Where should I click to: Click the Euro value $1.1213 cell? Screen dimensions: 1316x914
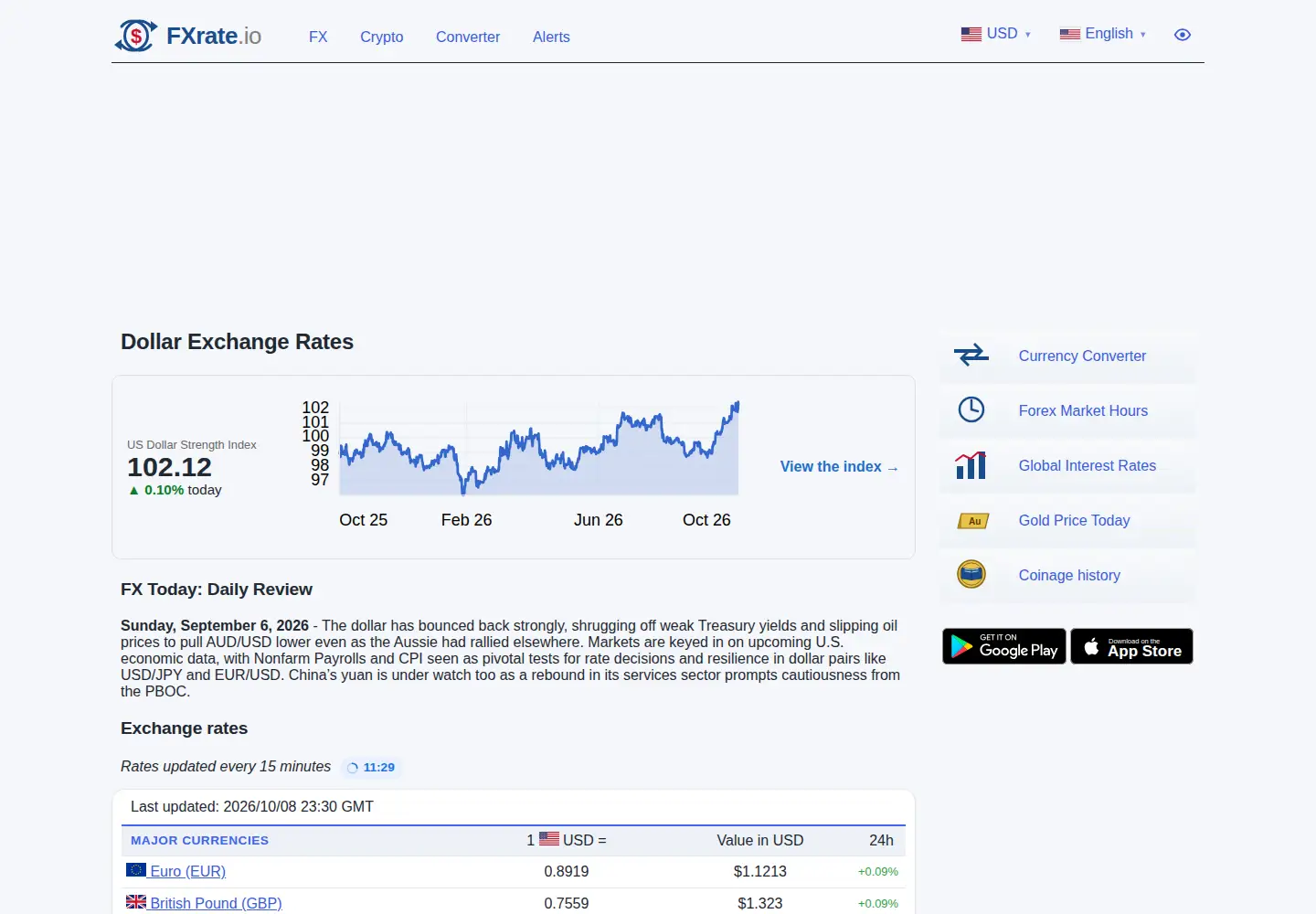(x=759, y=871)
